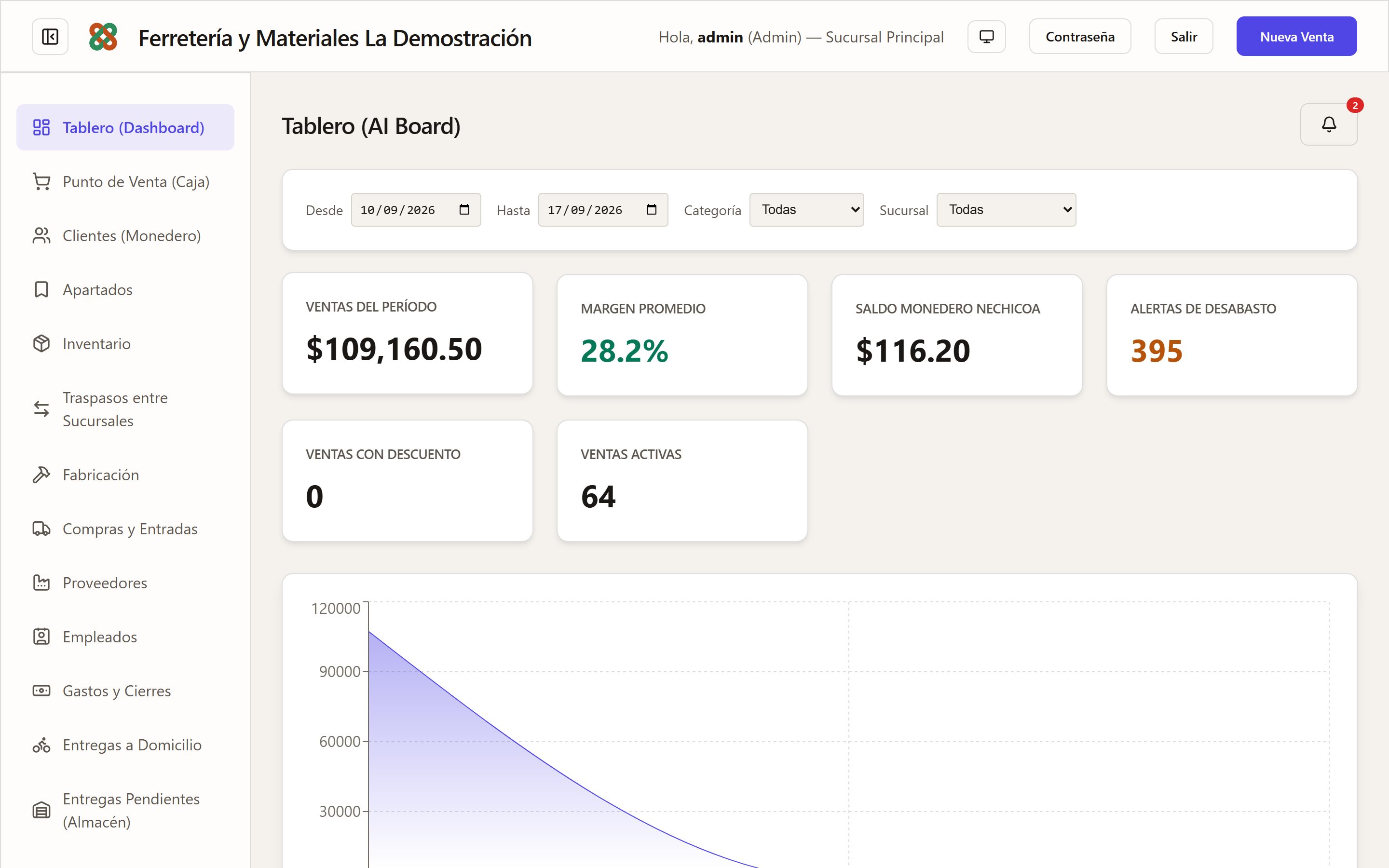1389x868 pixels.
Task: Go to Proveedores
Action: click(125, 583)
